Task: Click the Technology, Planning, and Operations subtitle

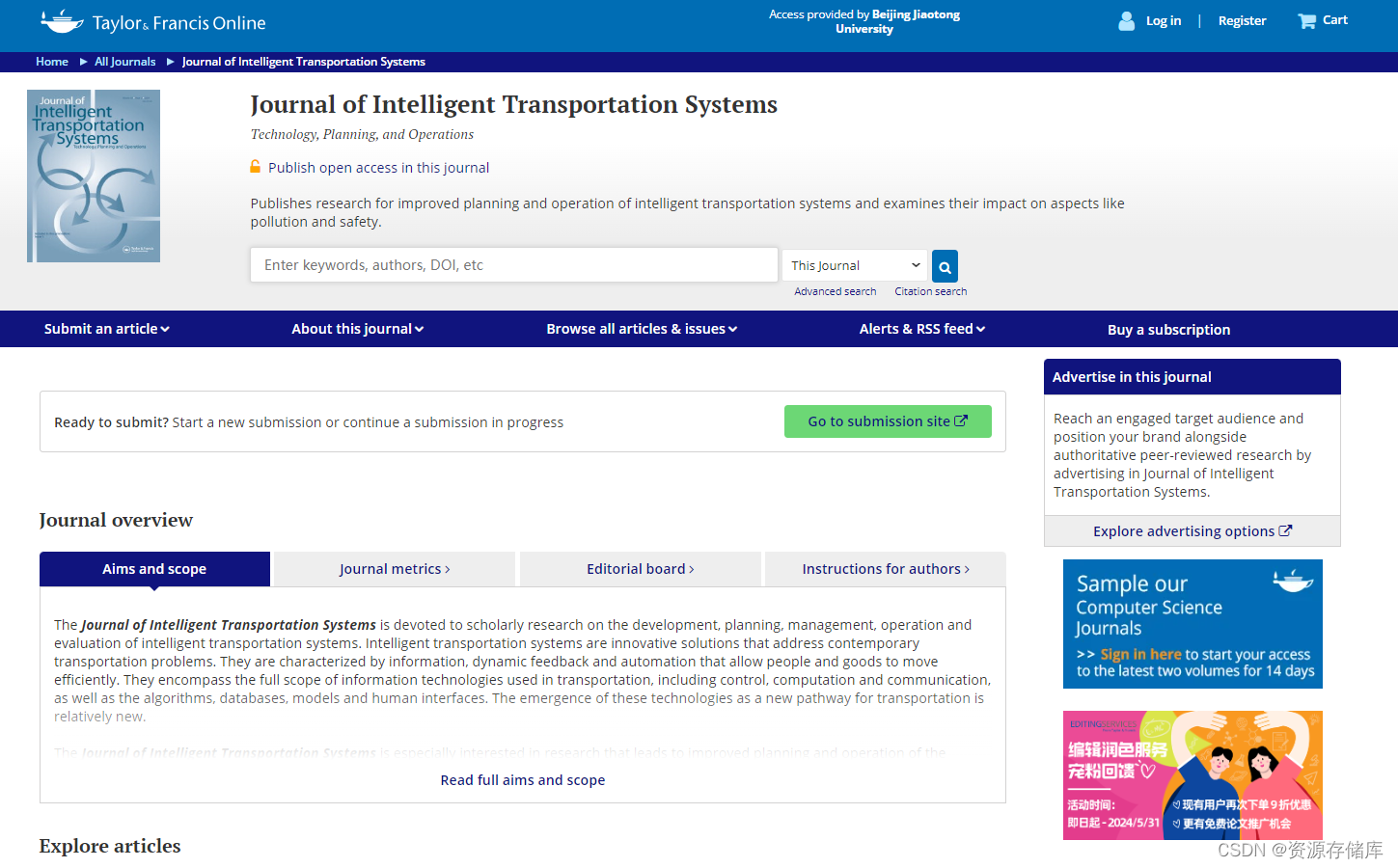Action: [362, 134]
